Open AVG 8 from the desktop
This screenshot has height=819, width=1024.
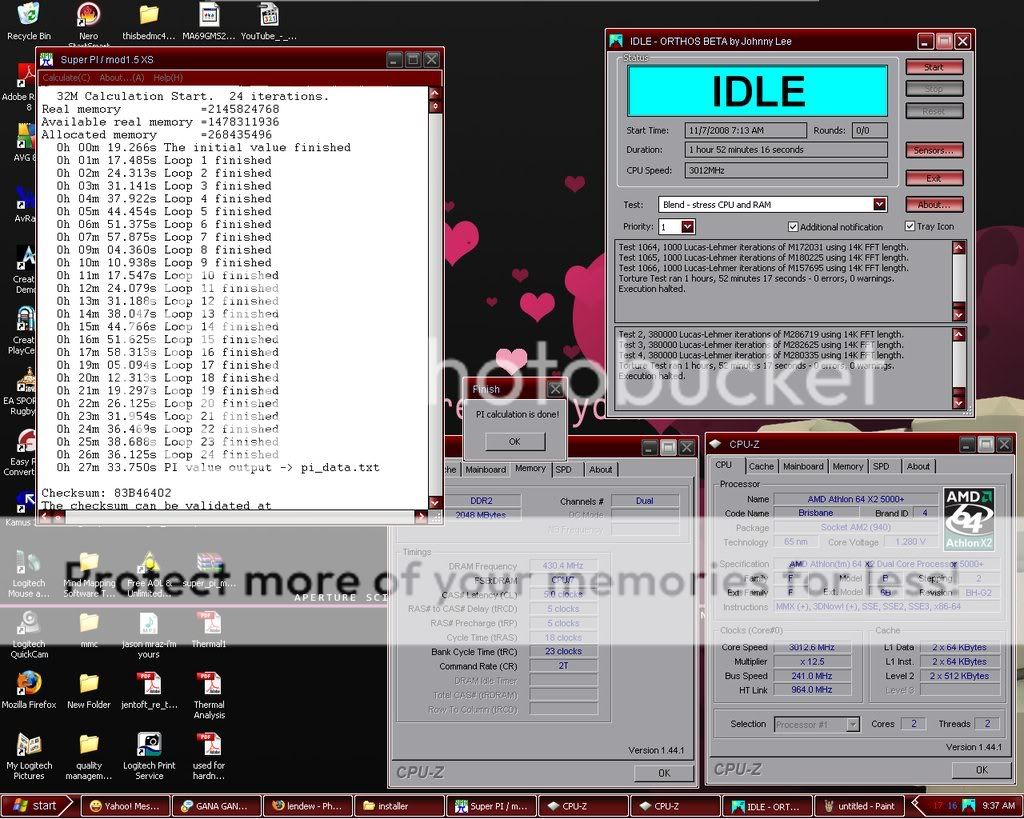point(25,133)
